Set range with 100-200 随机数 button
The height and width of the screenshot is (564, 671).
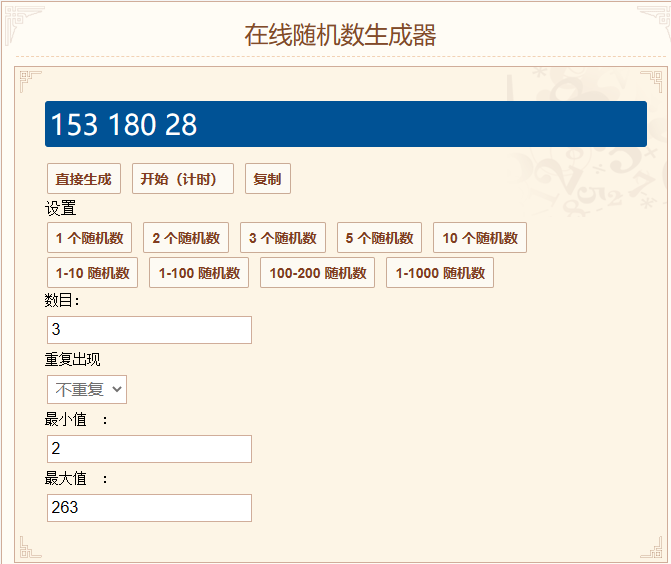pyautogui.click(x=318, y=273)
